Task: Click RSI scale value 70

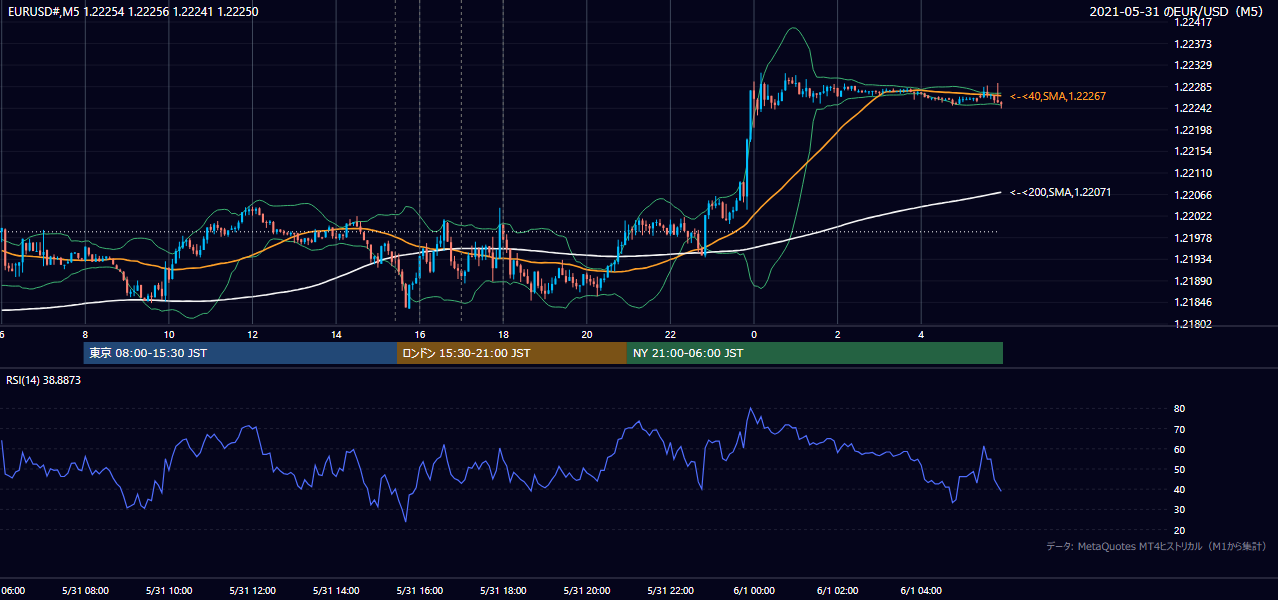Action: (x=1180, y=429)
